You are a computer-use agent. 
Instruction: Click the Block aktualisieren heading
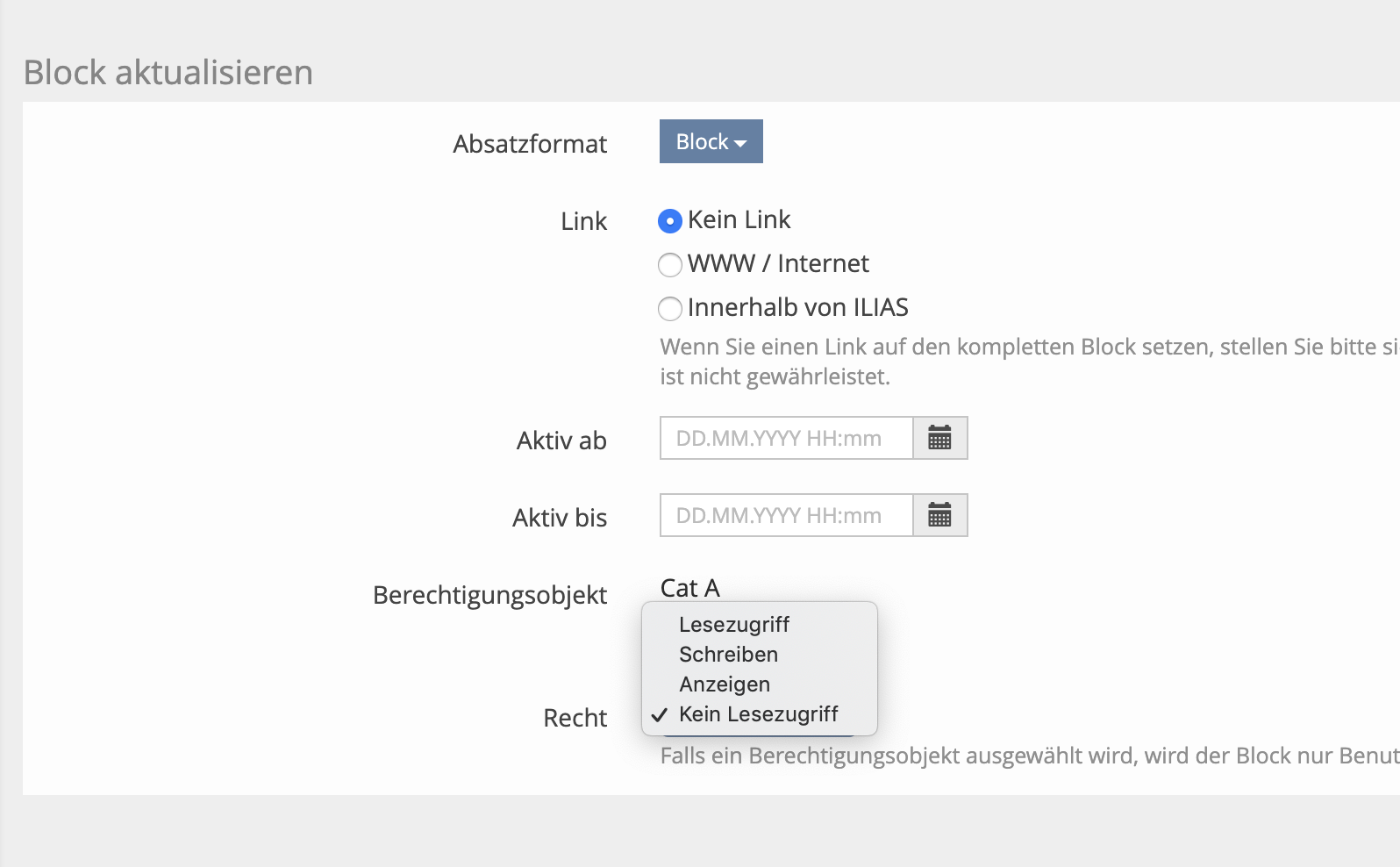(168, 72)
